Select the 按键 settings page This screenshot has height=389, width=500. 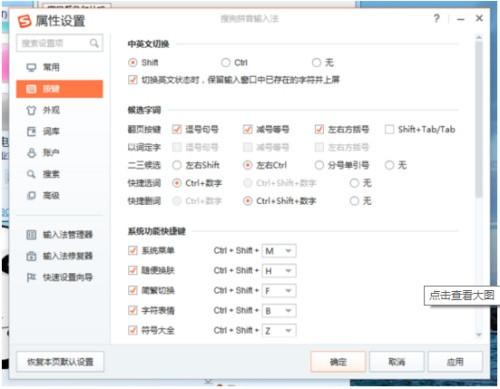[59, 89]
